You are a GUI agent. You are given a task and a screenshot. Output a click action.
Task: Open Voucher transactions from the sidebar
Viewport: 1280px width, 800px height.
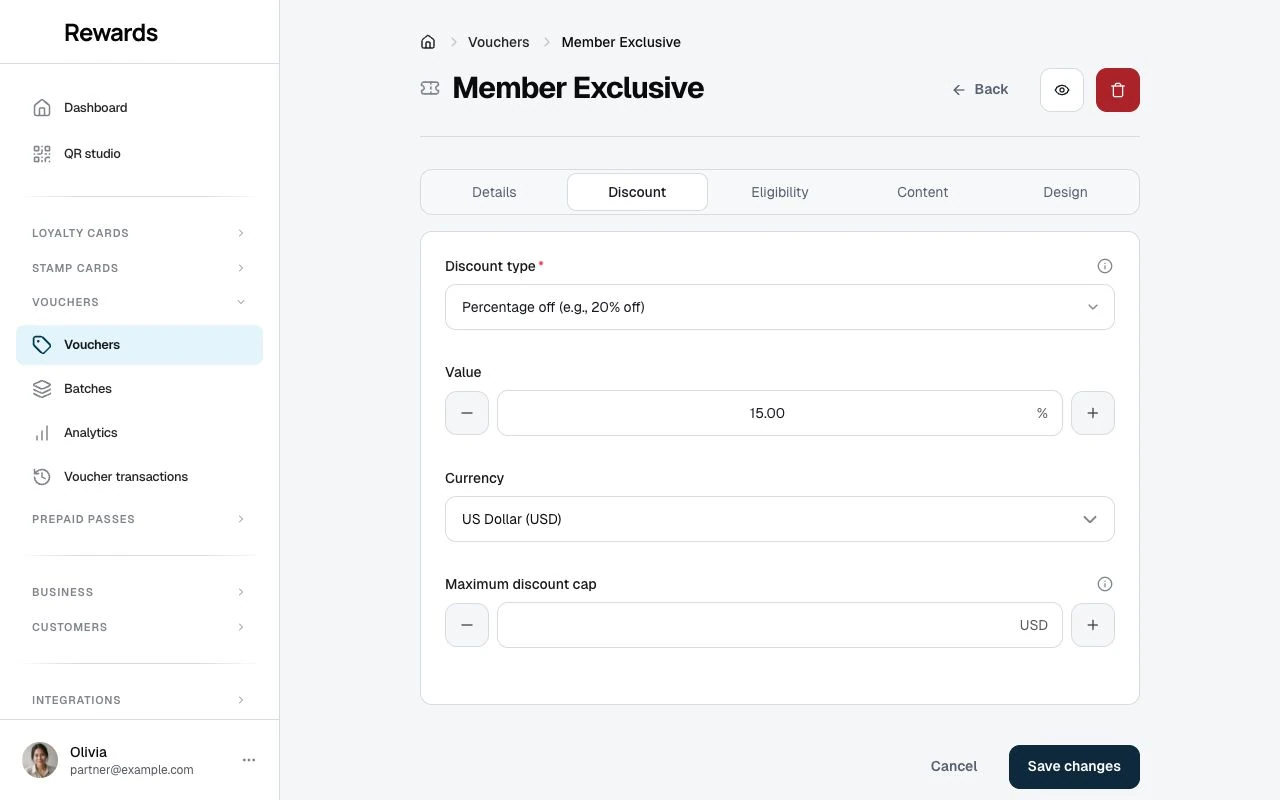[139, 477]
